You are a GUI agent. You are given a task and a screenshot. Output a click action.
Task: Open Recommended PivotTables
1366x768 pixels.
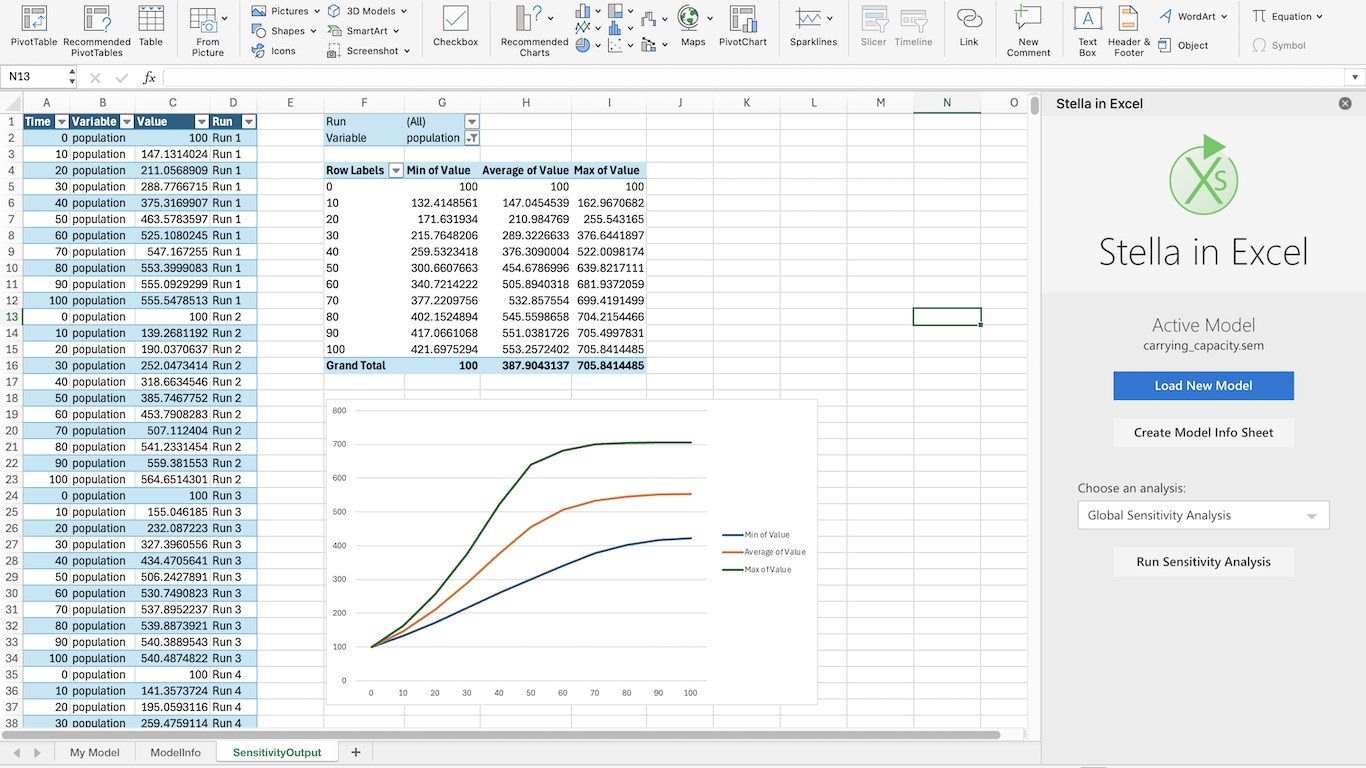(x=97, y=30)
